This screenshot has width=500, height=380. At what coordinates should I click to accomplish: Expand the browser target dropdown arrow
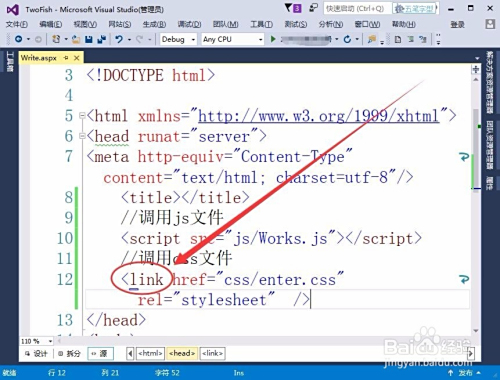[x=337, y=39]
